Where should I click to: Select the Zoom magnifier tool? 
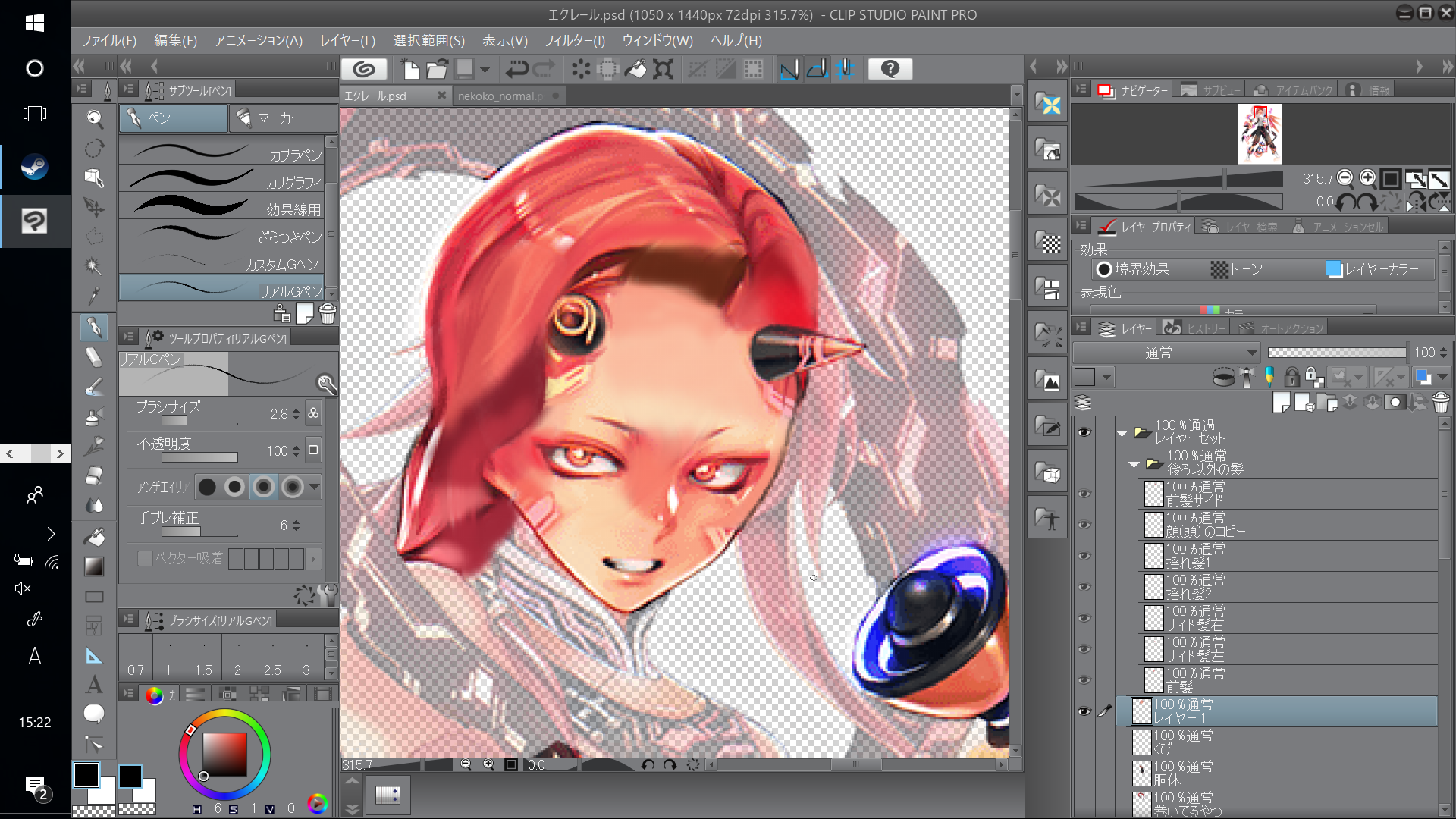coord(94,118)
